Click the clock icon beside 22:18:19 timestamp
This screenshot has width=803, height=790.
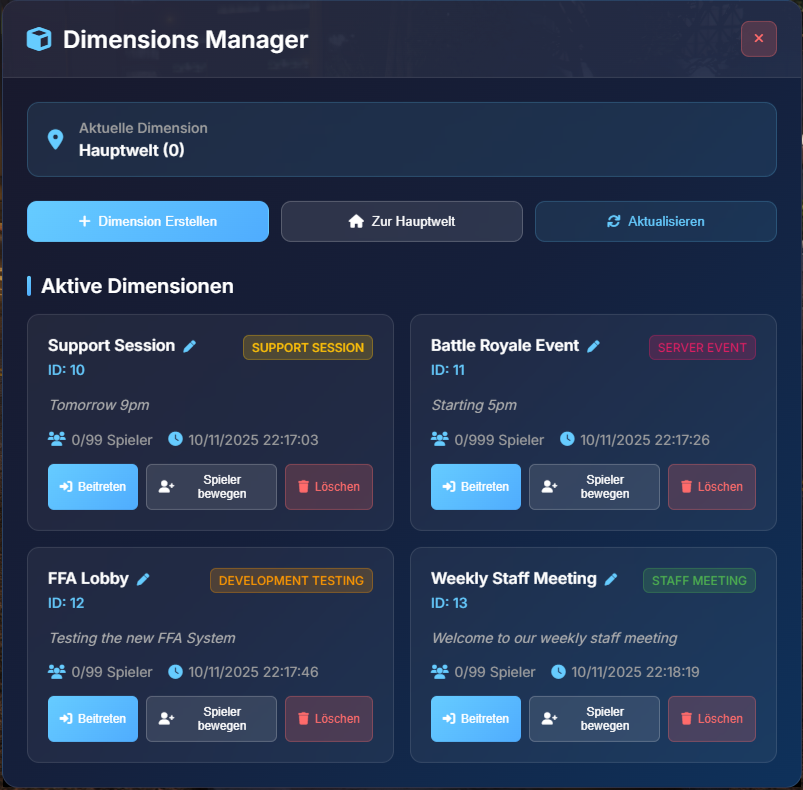pyautogui.click(x=559, y=671)
